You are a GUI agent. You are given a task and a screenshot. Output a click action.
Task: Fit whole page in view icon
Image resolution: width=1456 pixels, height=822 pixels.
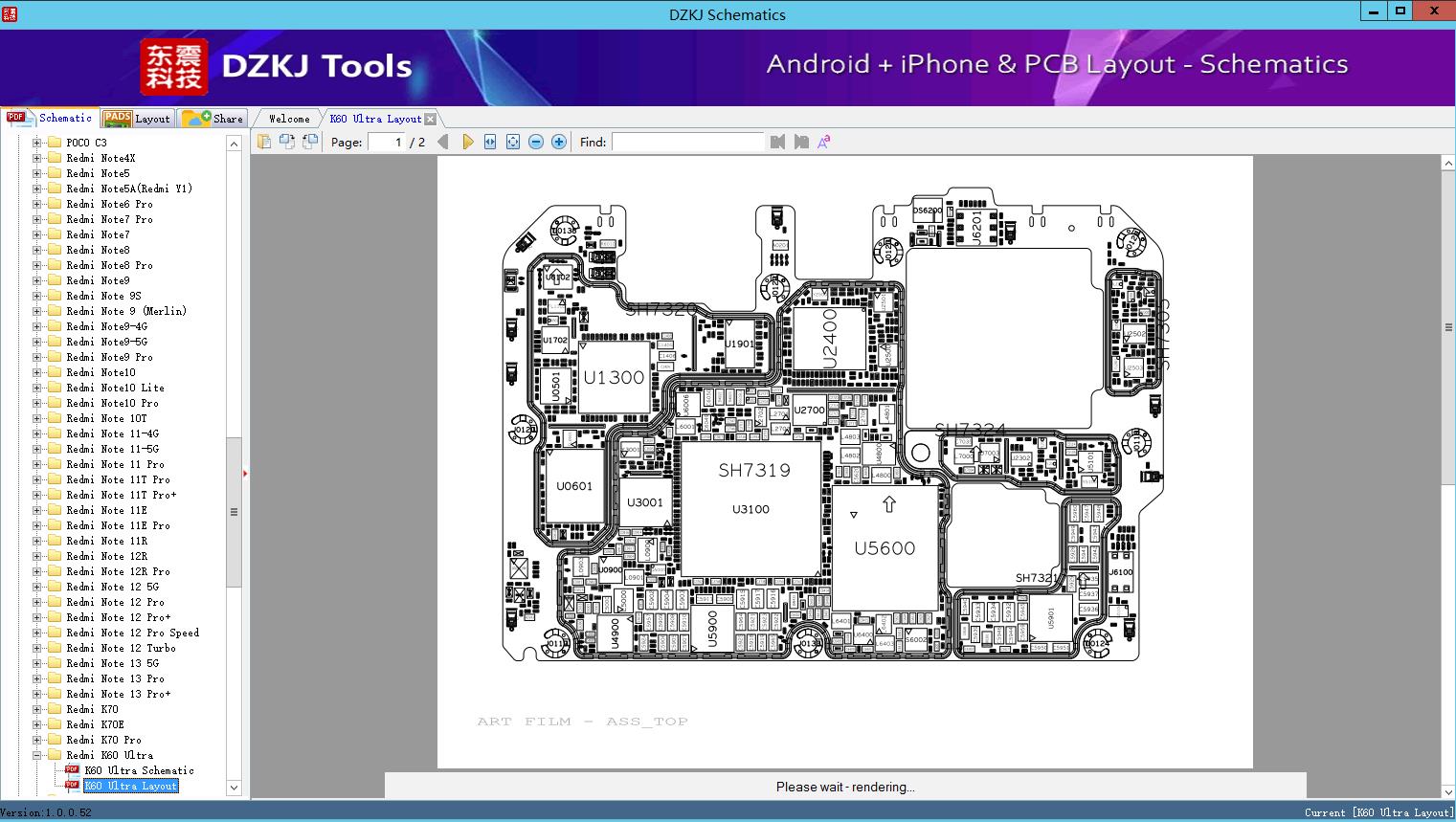click(x=513, y=142)
